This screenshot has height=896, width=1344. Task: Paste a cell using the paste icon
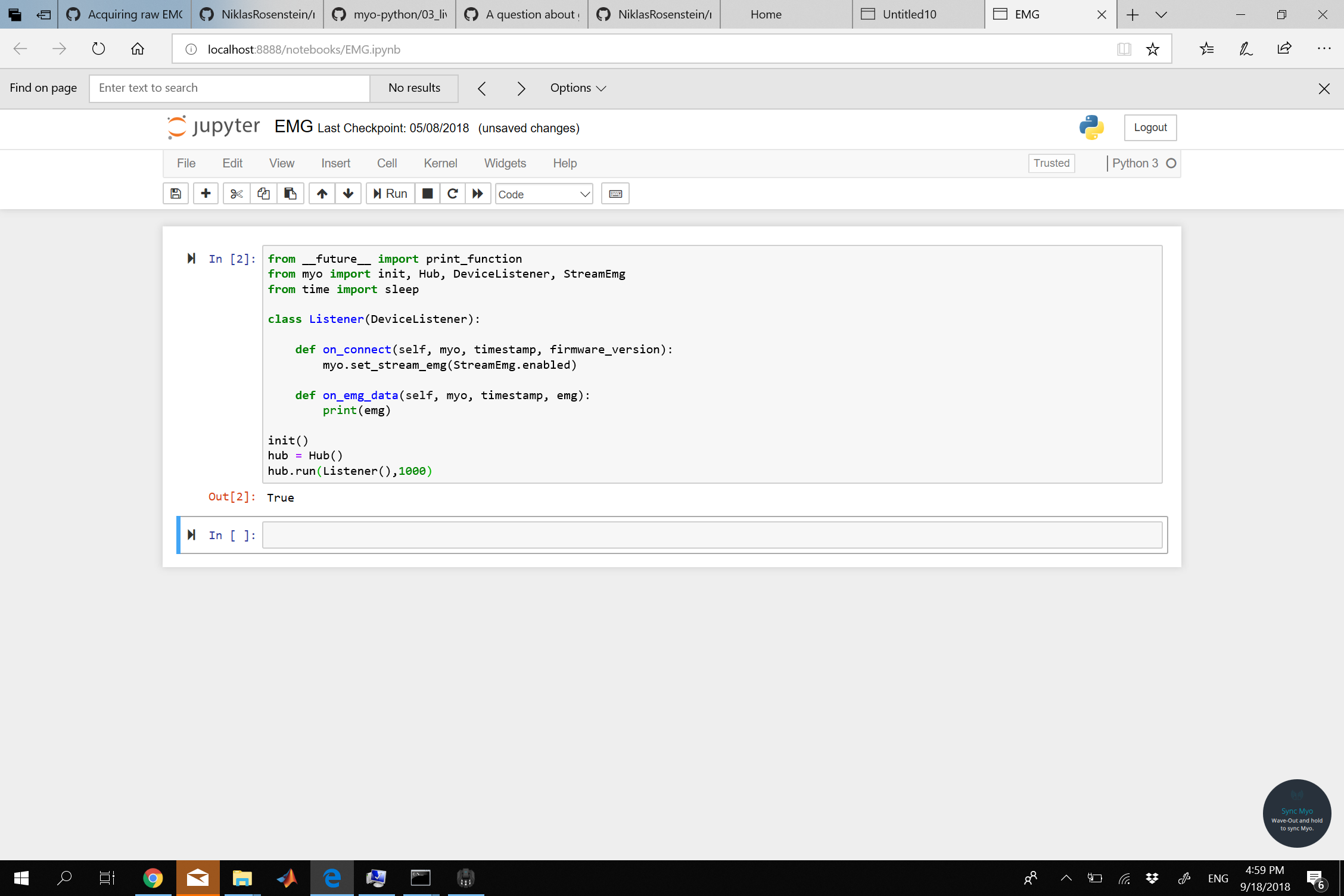coord(290,193)
